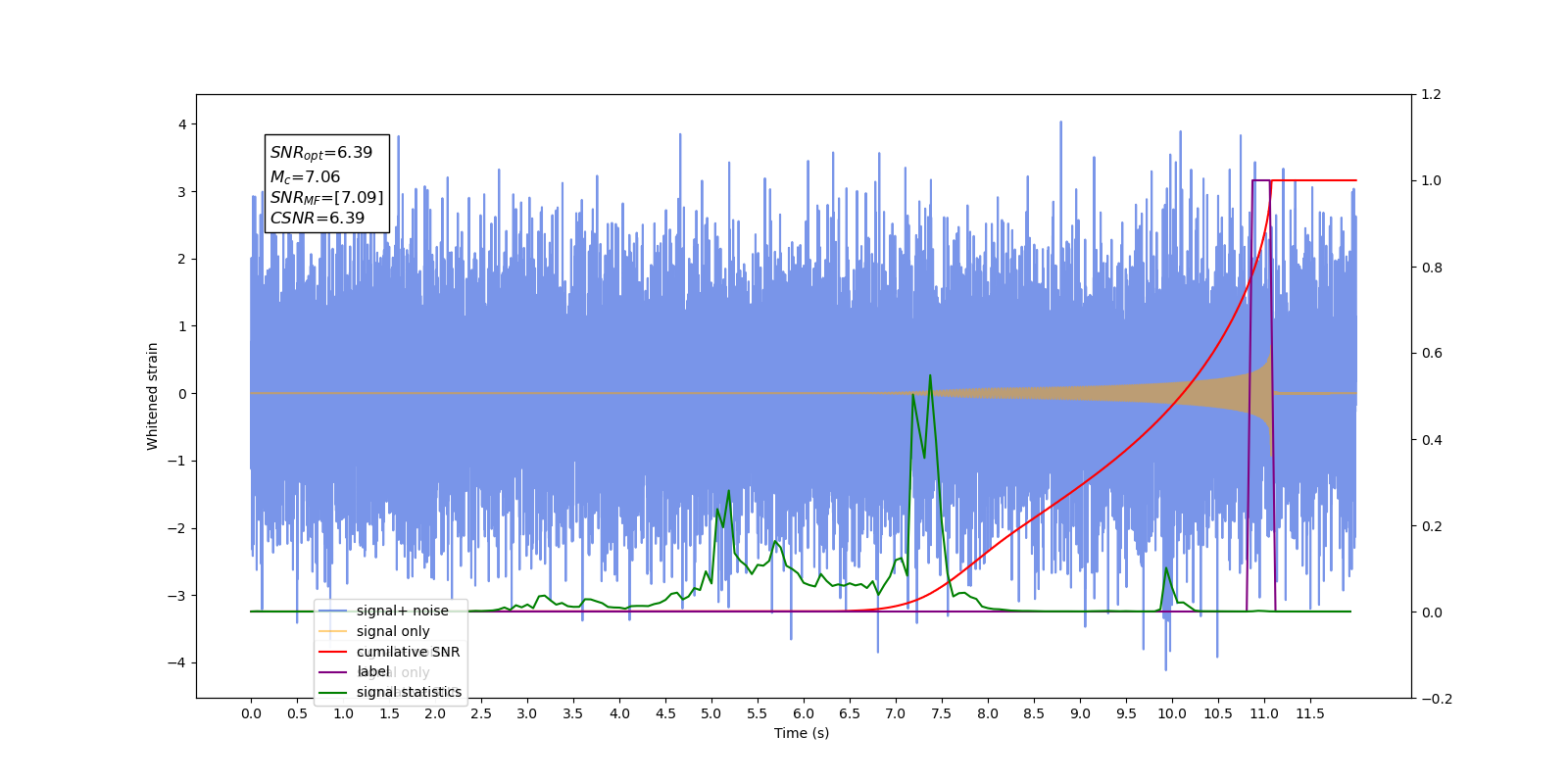Click the x-axis tick label 11.0

click(x=1264, y=713)
